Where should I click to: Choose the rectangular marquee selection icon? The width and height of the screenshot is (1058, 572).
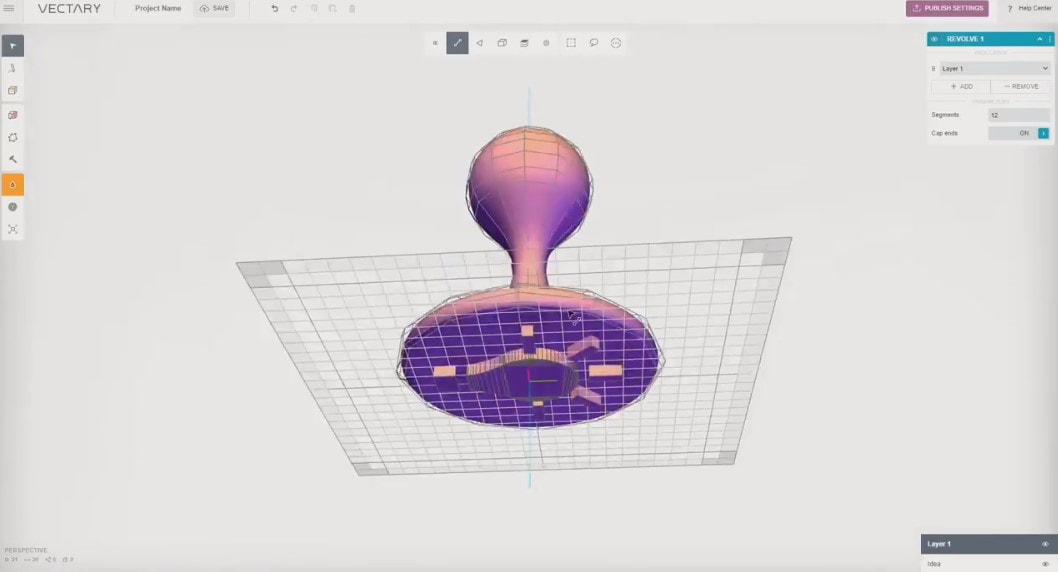click(571, 43)
